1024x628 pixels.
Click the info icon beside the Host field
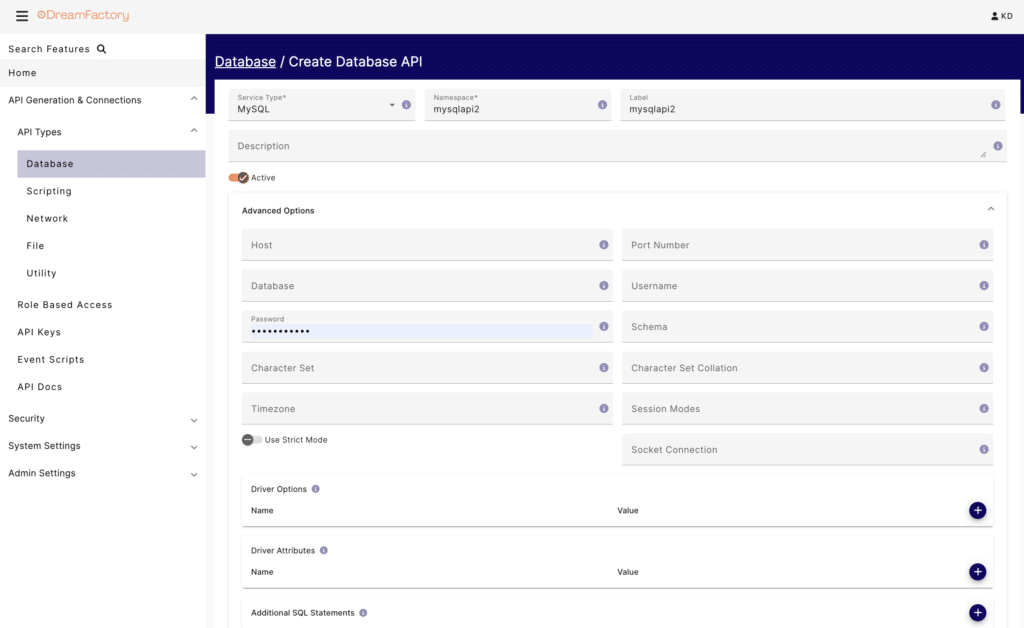tap(603, 245)
